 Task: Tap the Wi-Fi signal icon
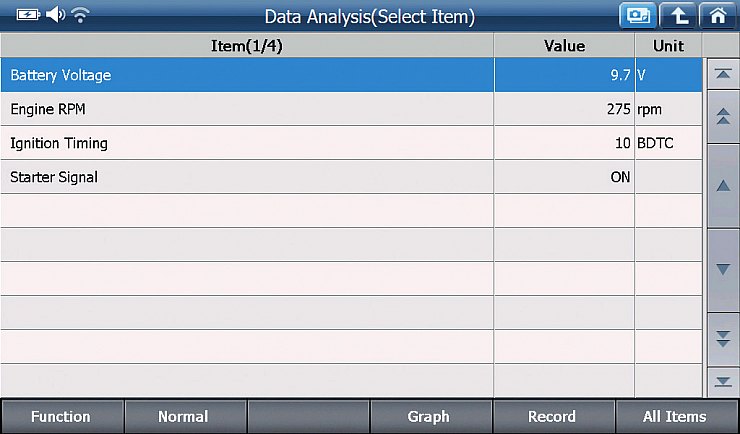pos(81,15)
